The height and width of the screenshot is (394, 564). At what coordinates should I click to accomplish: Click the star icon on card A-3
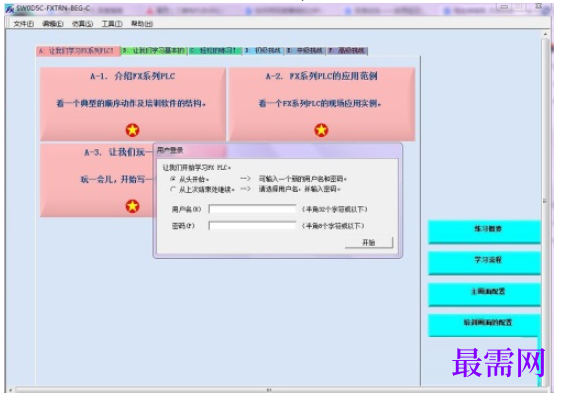tap(132, 206)
